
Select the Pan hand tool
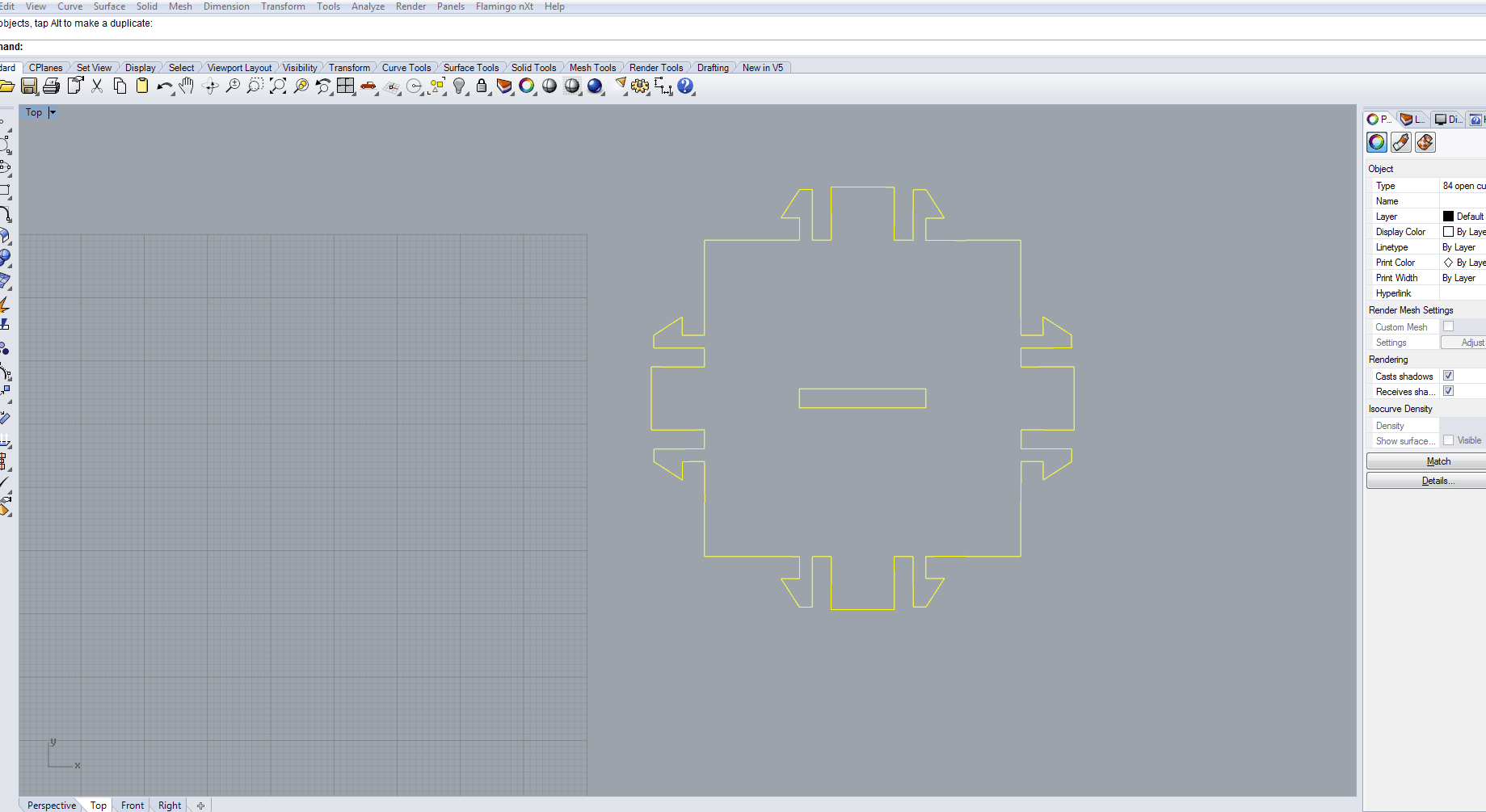point(187,86)
